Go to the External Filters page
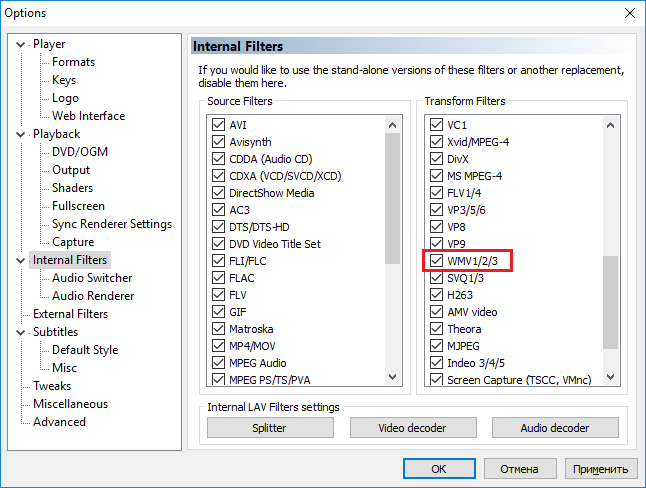Screen dimensions: 646x488 pos(70,314)
